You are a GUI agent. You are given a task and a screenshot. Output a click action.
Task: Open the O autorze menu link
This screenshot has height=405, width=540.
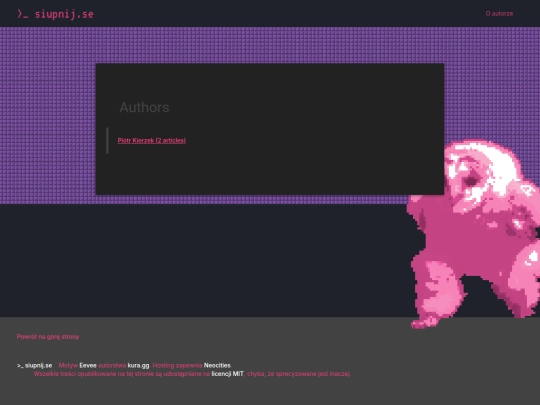(499, 14)
